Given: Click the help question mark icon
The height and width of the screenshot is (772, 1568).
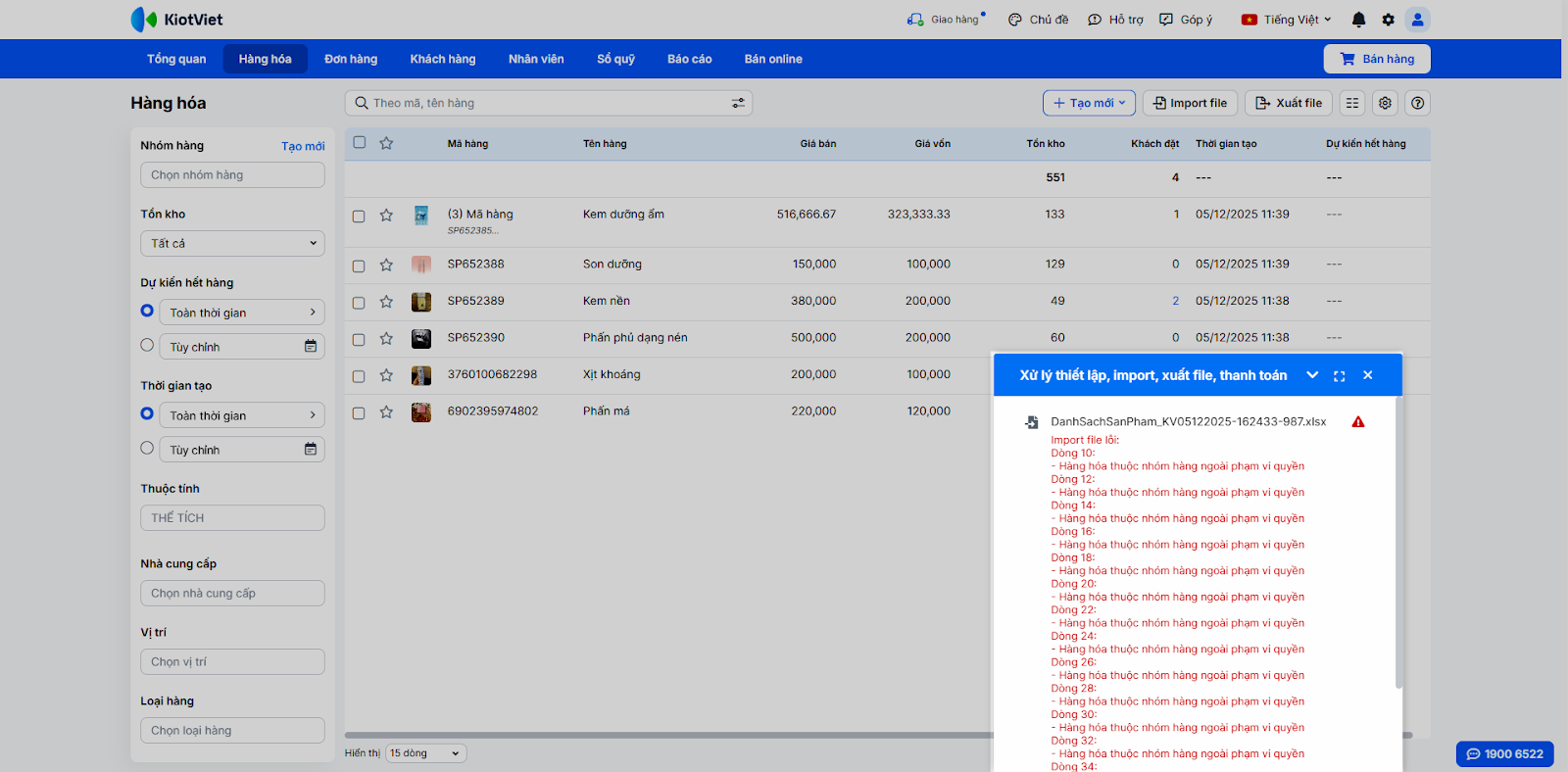Looking at the screenshot, I should [1417, 103].
